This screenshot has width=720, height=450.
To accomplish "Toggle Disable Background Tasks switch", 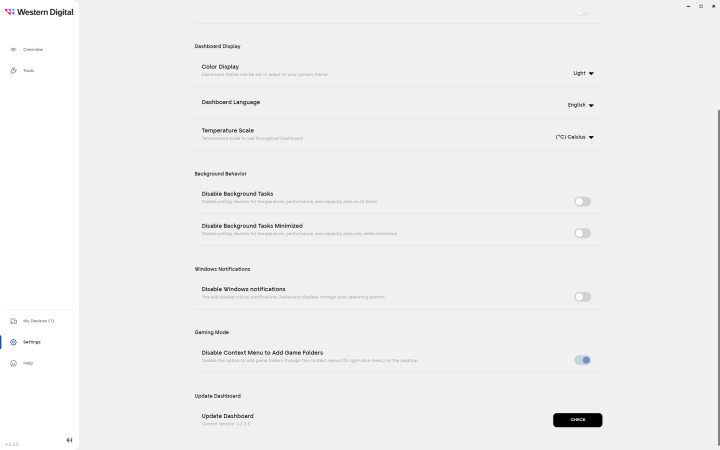I will click(x=582, y=201).
